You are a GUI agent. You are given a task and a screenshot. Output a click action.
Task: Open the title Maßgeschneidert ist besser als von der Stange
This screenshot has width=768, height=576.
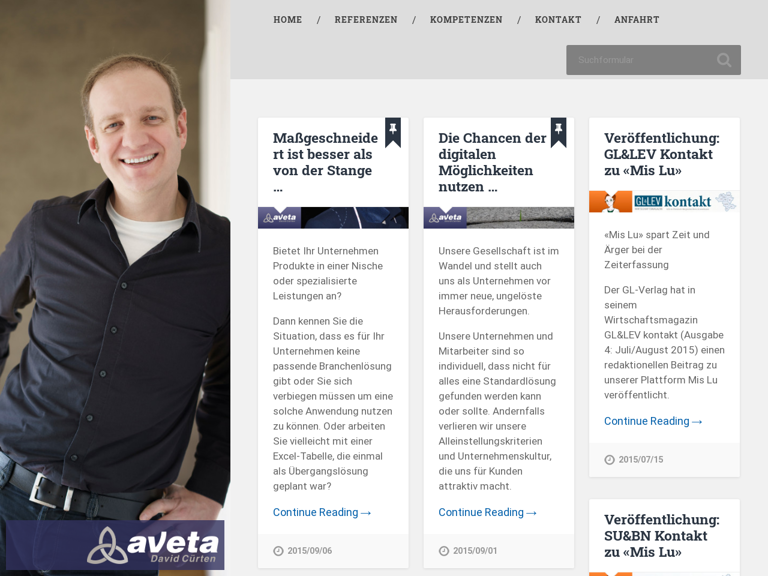coord(325,162)
